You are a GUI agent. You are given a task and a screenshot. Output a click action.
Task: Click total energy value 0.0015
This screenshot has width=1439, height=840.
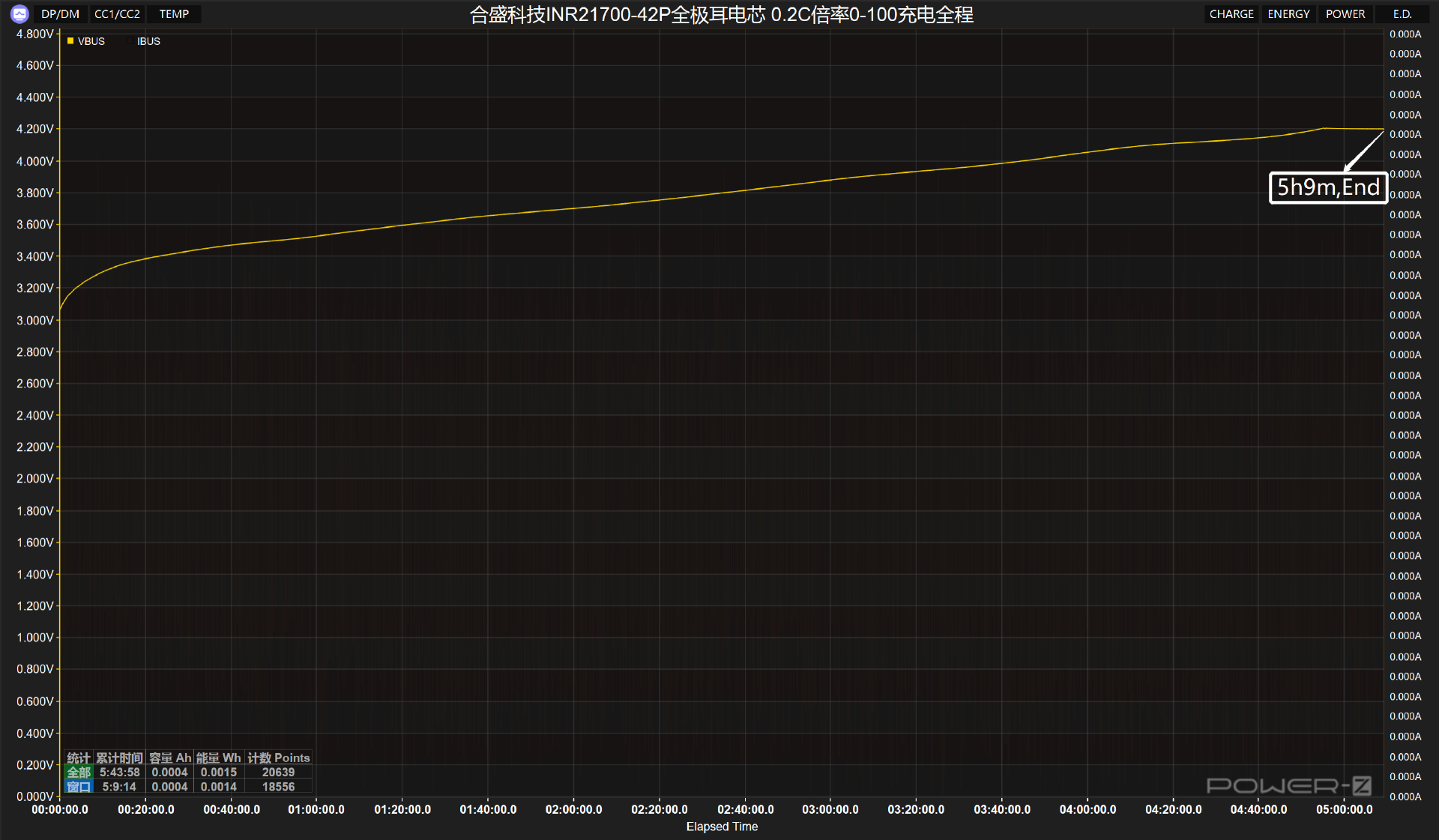(x=219, y=772)
